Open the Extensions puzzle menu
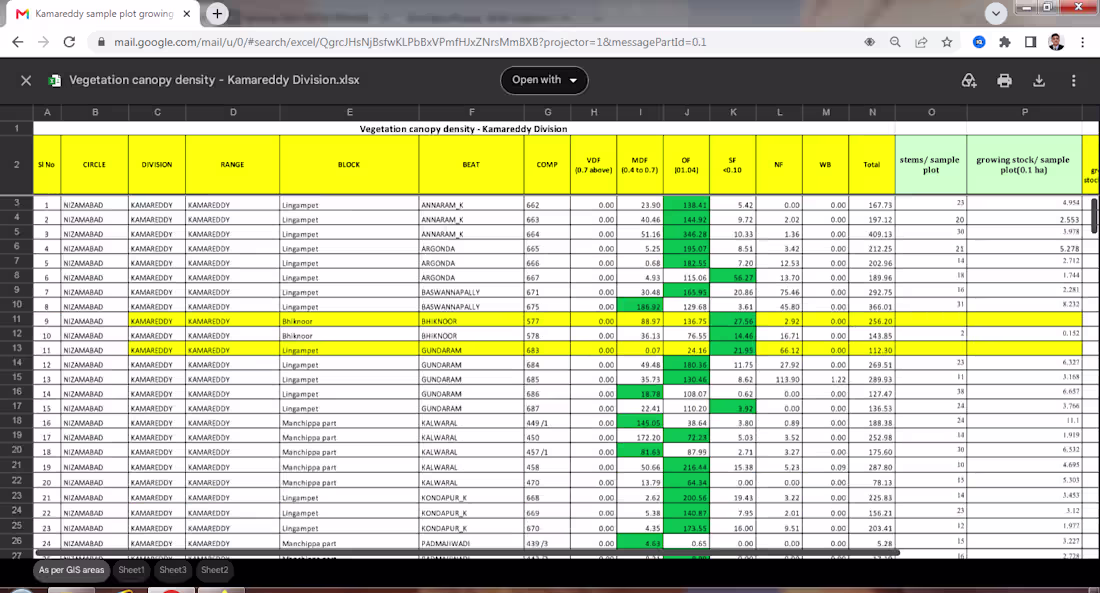The height and width of the screenshot is (593, 1100). [1005, 42]
